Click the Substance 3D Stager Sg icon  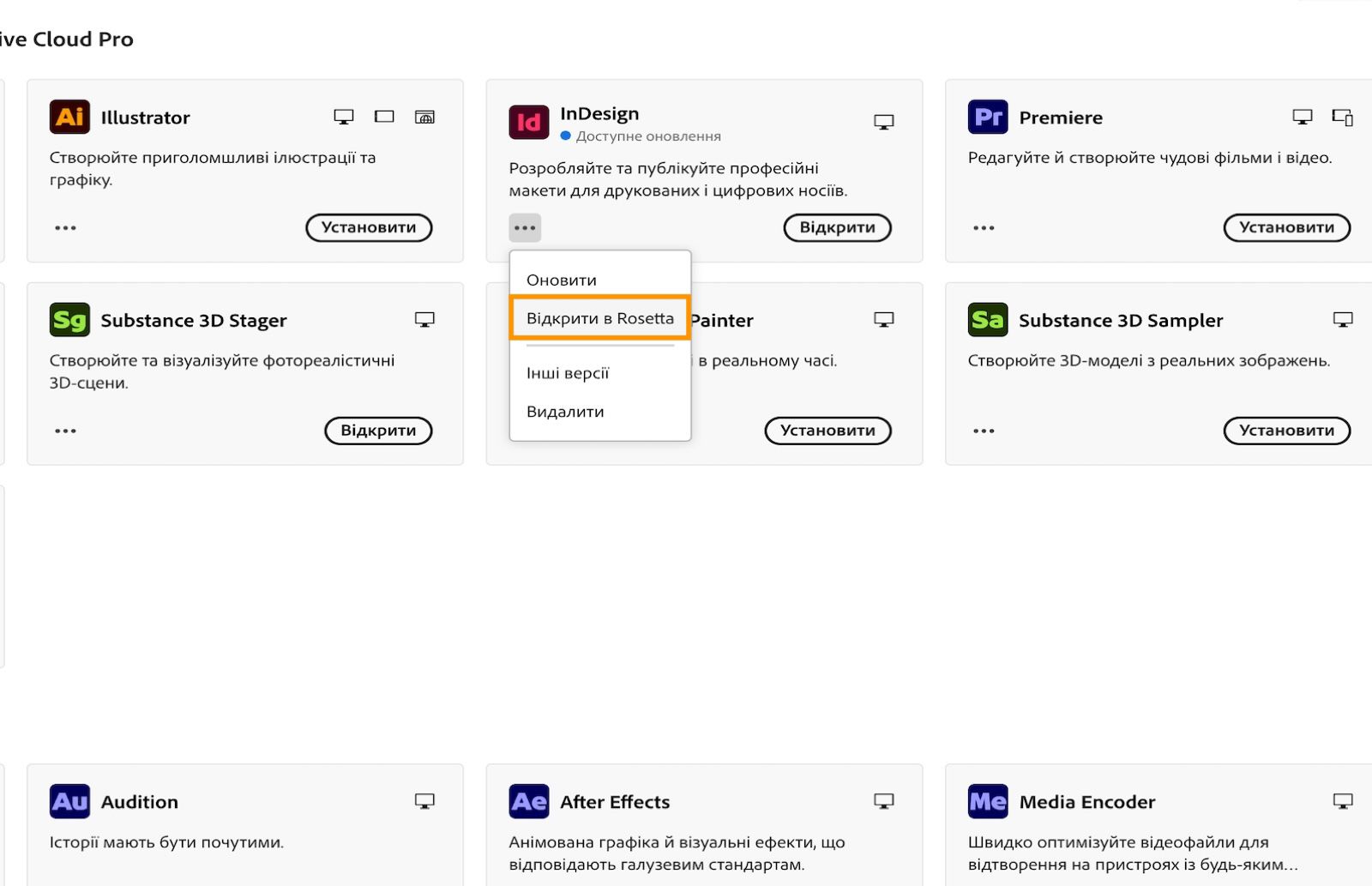69,320
